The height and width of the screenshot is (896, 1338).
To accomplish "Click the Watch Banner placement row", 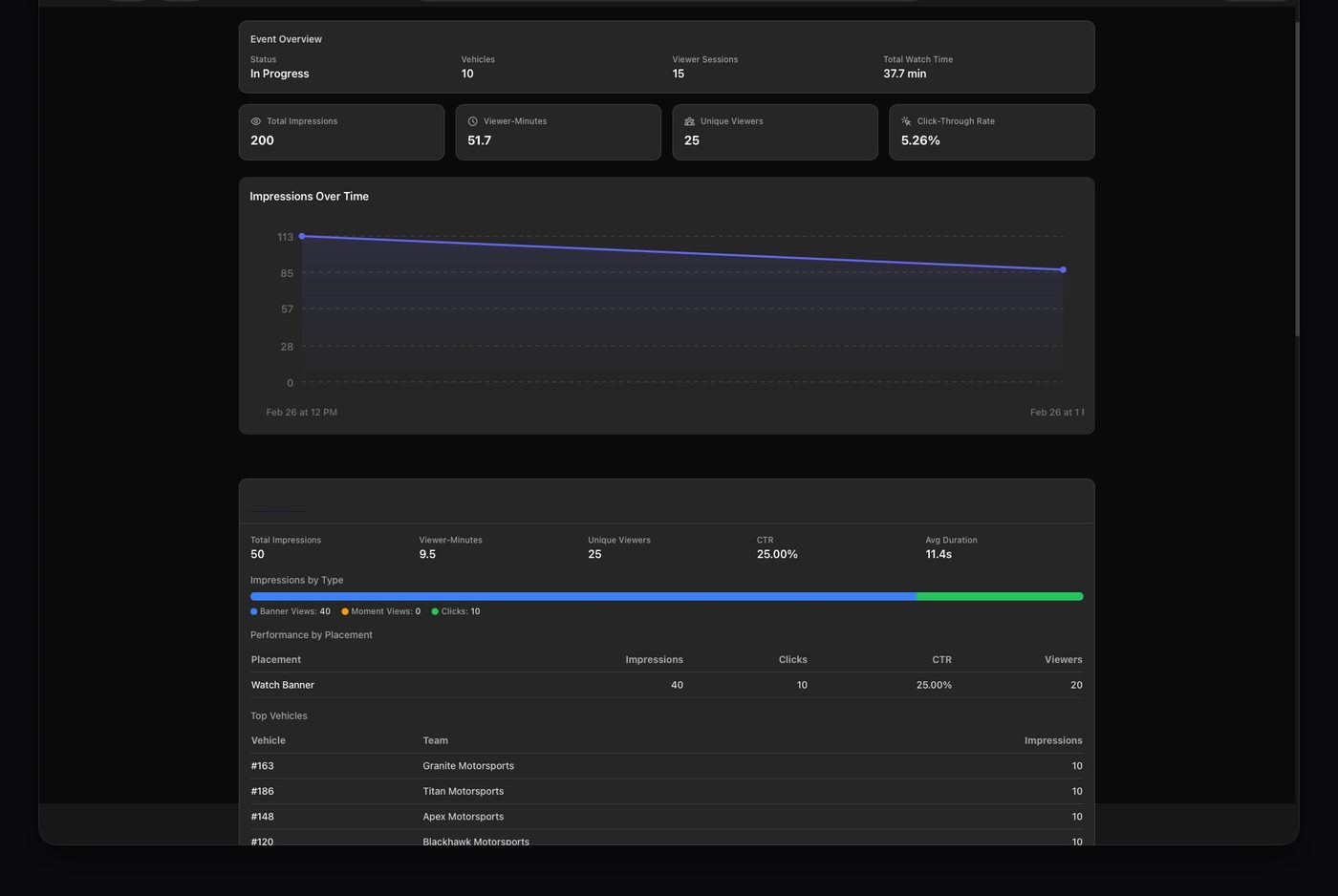I will pos(282,685).
